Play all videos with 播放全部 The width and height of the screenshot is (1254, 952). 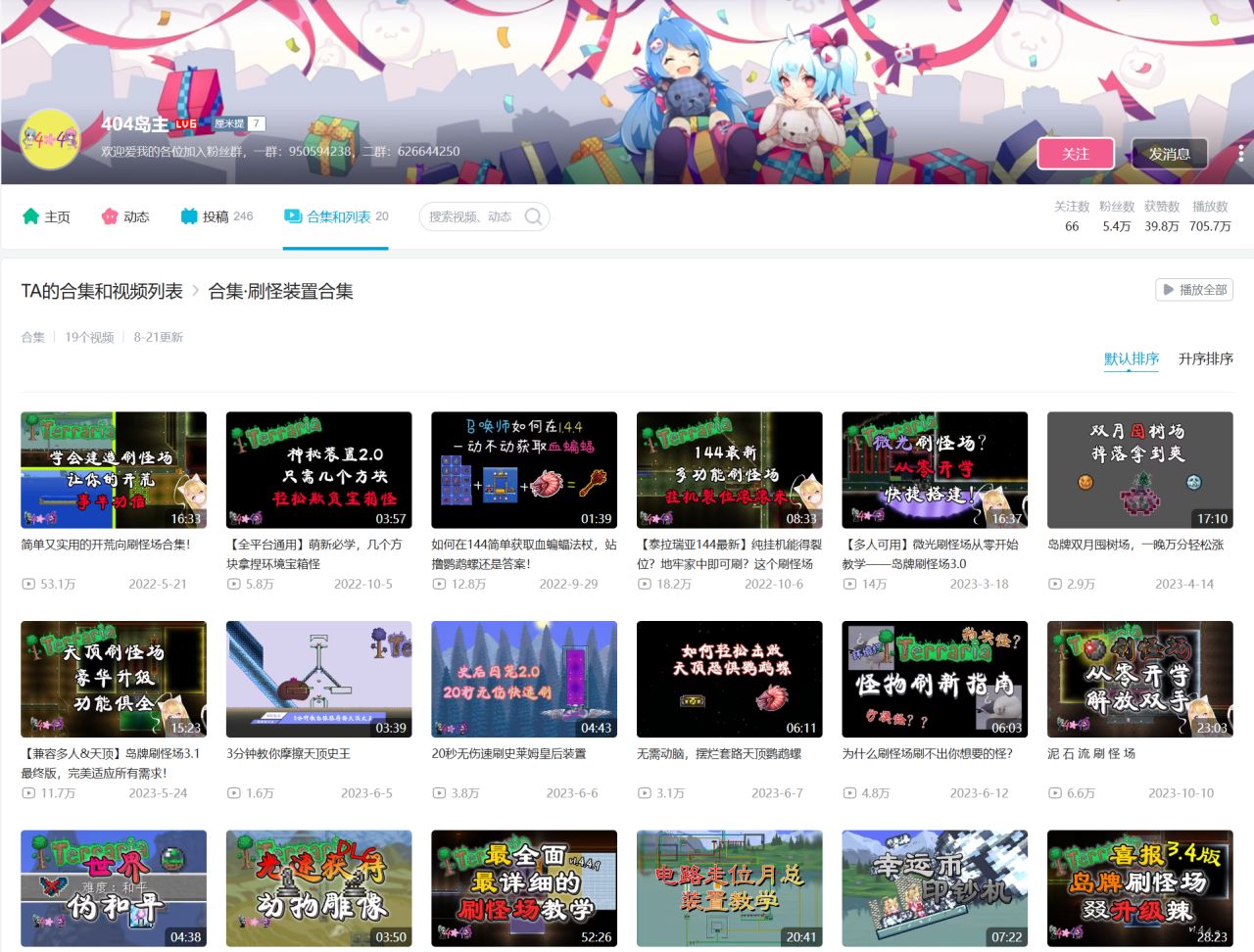tap(1194, 290)
